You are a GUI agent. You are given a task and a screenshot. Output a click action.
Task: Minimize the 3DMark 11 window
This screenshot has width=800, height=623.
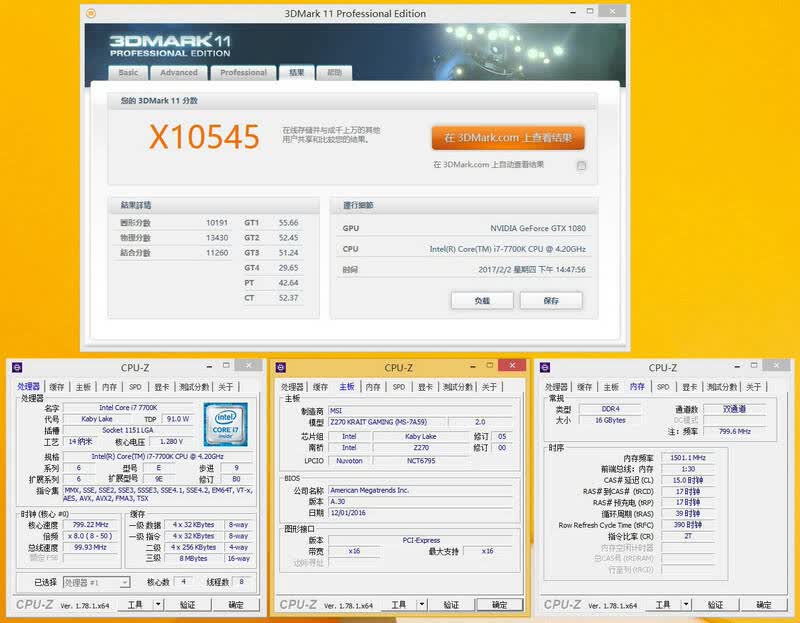573,12
